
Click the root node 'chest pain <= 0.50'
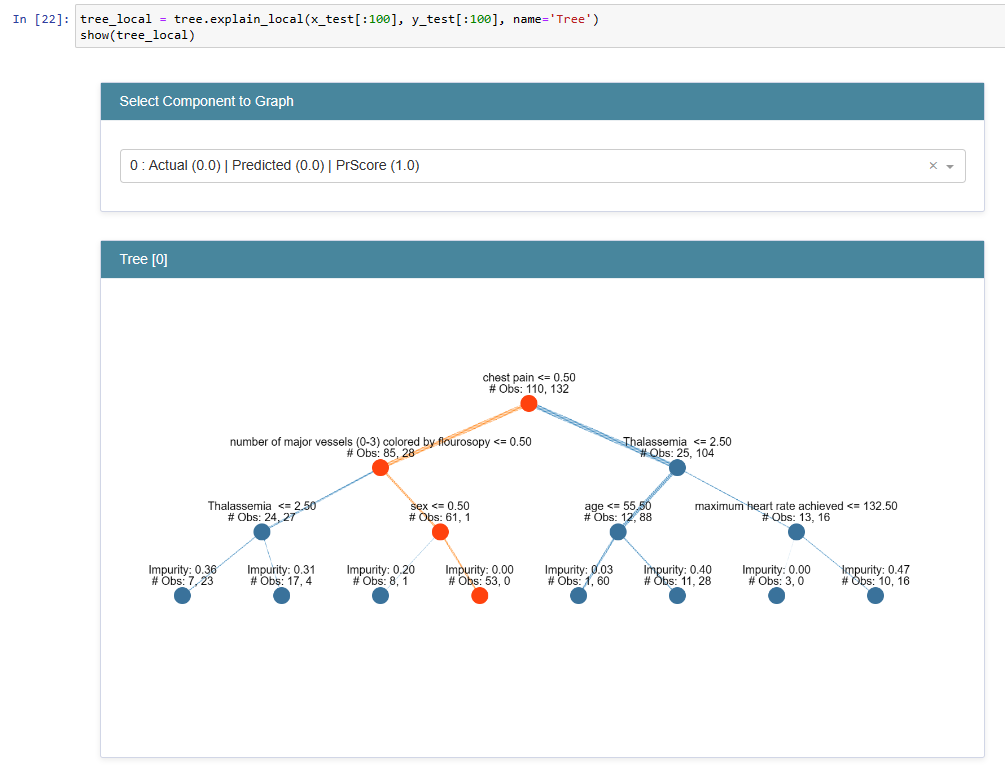click(x=529, y=403)
